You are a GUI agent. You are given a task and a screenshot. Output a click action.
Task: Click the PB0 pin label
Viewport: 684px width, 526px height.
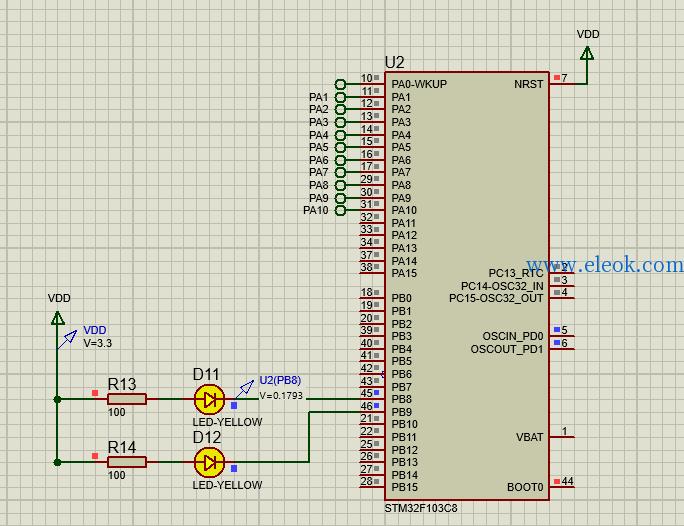coord(401,298)
